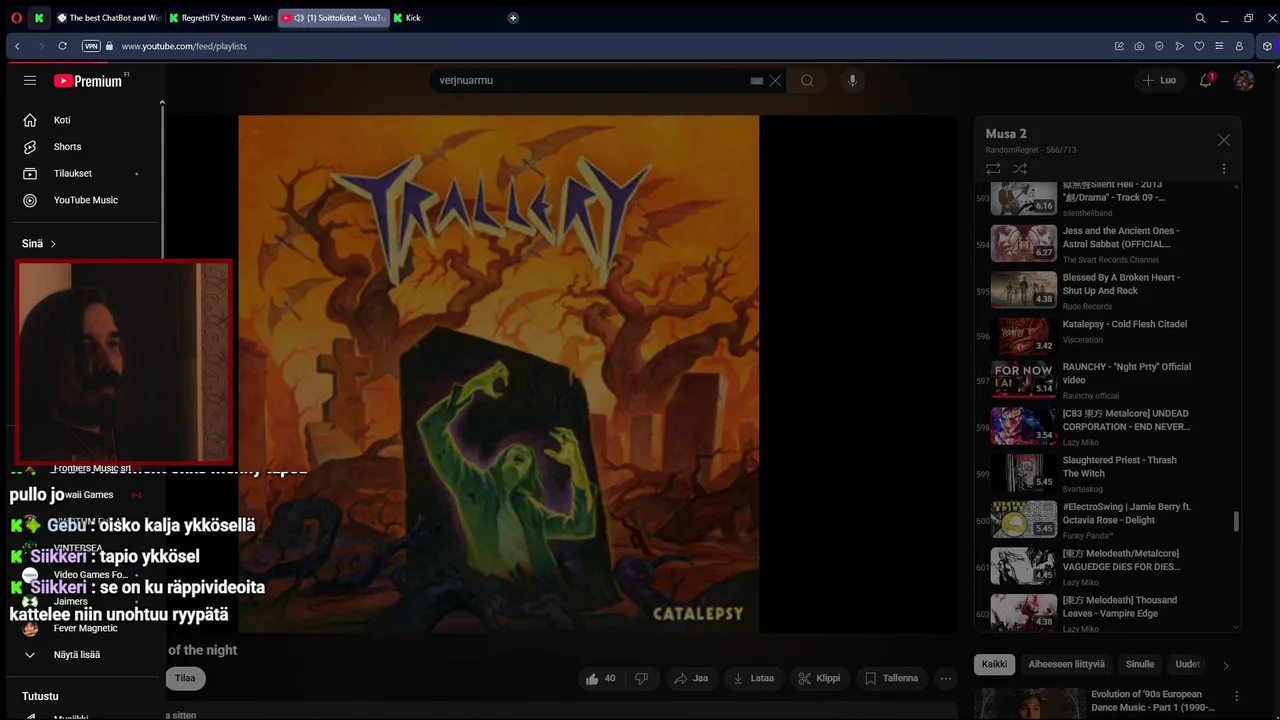Share the video with Jaa
The image size is (1280, 720).
pos(691,678)
